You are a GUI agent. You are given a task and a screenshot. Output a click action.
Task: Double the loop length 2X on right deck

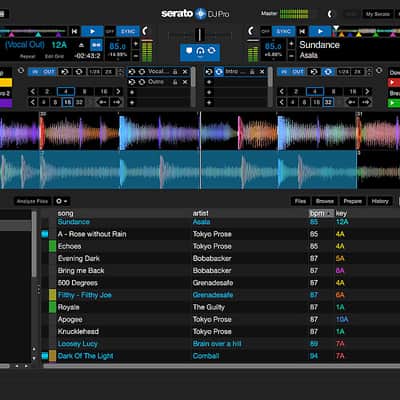point(358,72)
